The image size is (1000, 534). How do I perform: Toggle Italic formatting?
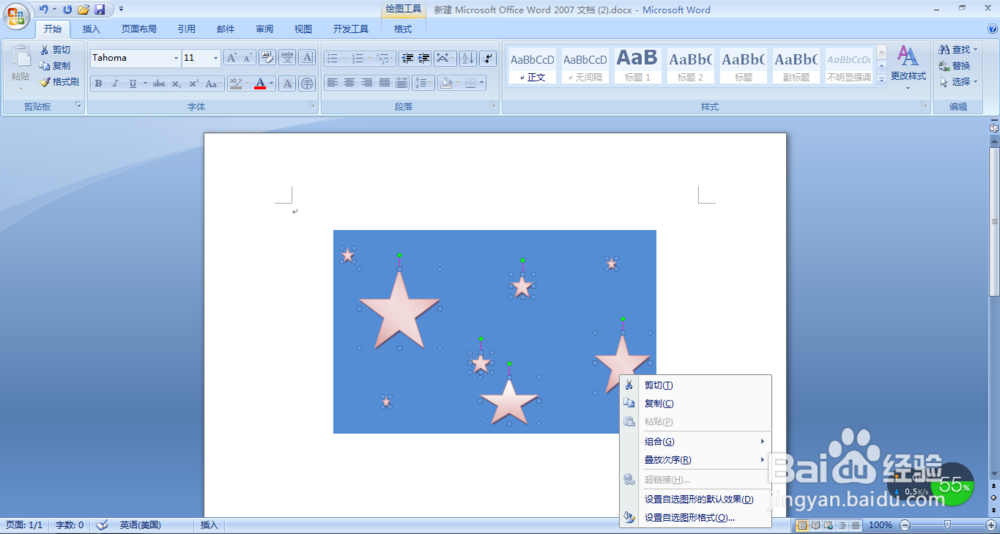(115, 84)
